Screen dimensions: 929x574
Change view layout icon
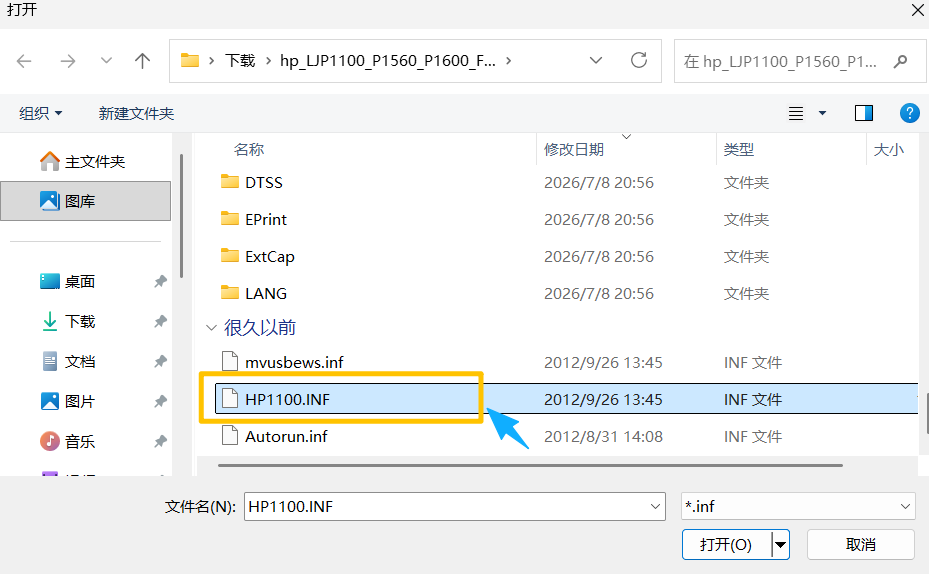click(796, 113)
